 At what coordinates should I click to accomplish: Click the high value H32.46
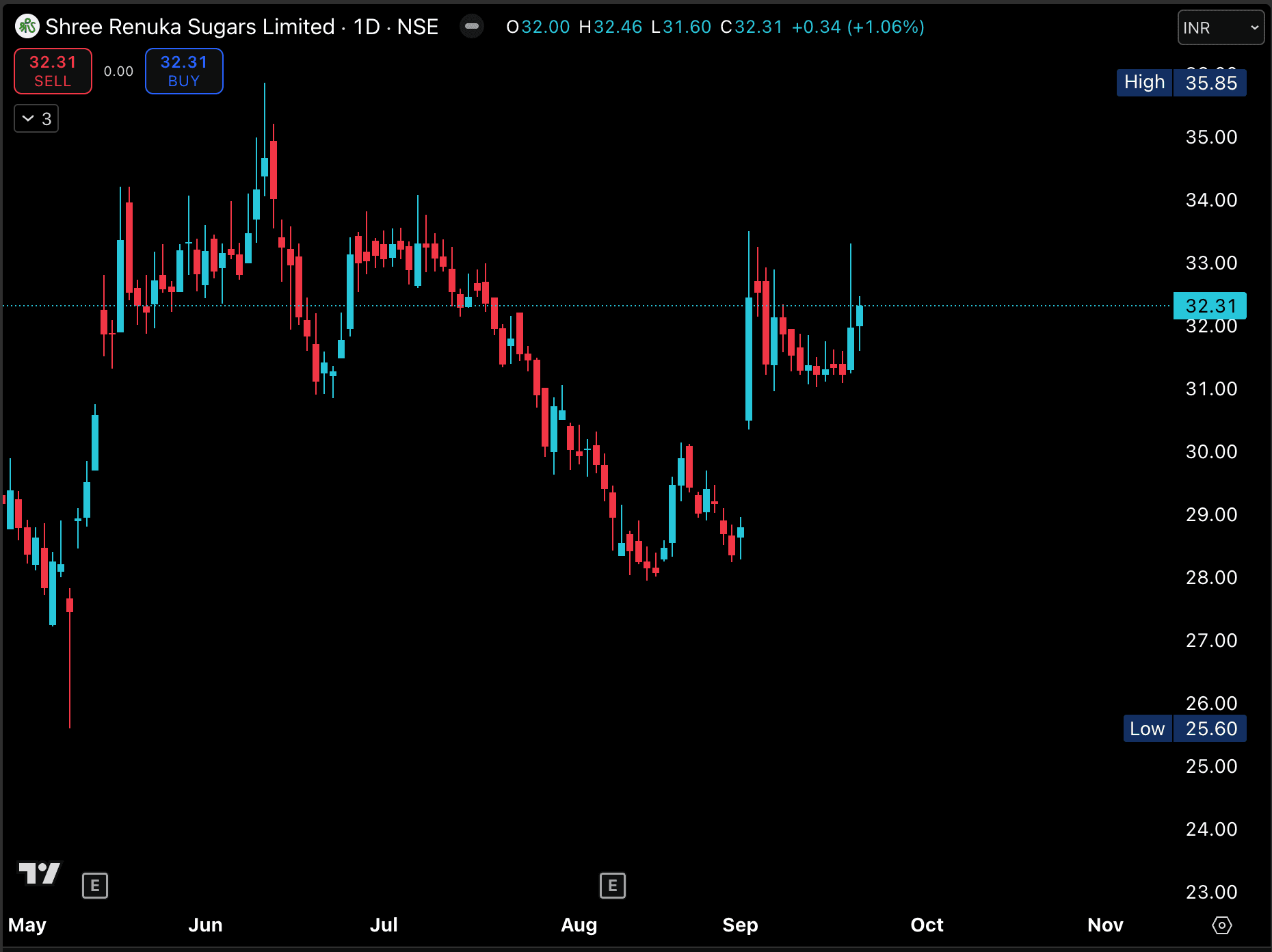[x=611, y=27]
